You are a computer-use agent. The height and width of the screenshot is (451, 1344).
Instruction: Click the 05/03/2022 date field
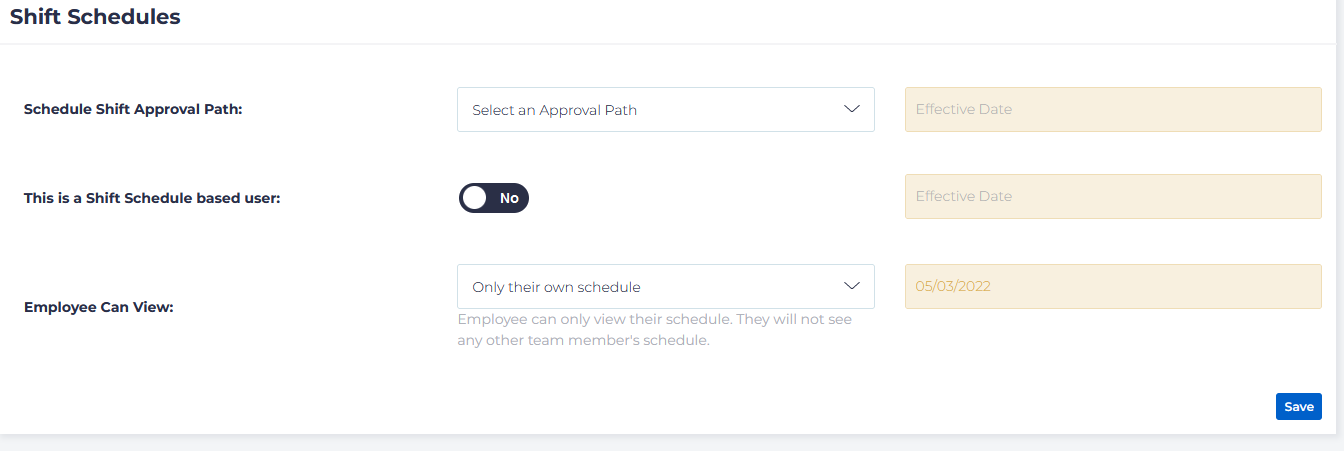pos(1113,286)
